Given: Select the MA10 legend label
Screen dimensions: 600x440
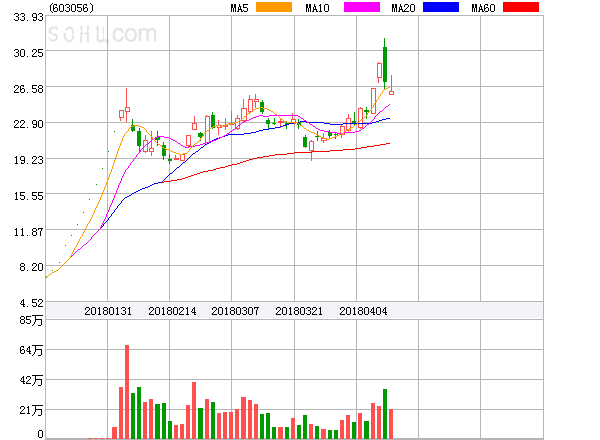Looking at the screenshot, I should point(317,8).
